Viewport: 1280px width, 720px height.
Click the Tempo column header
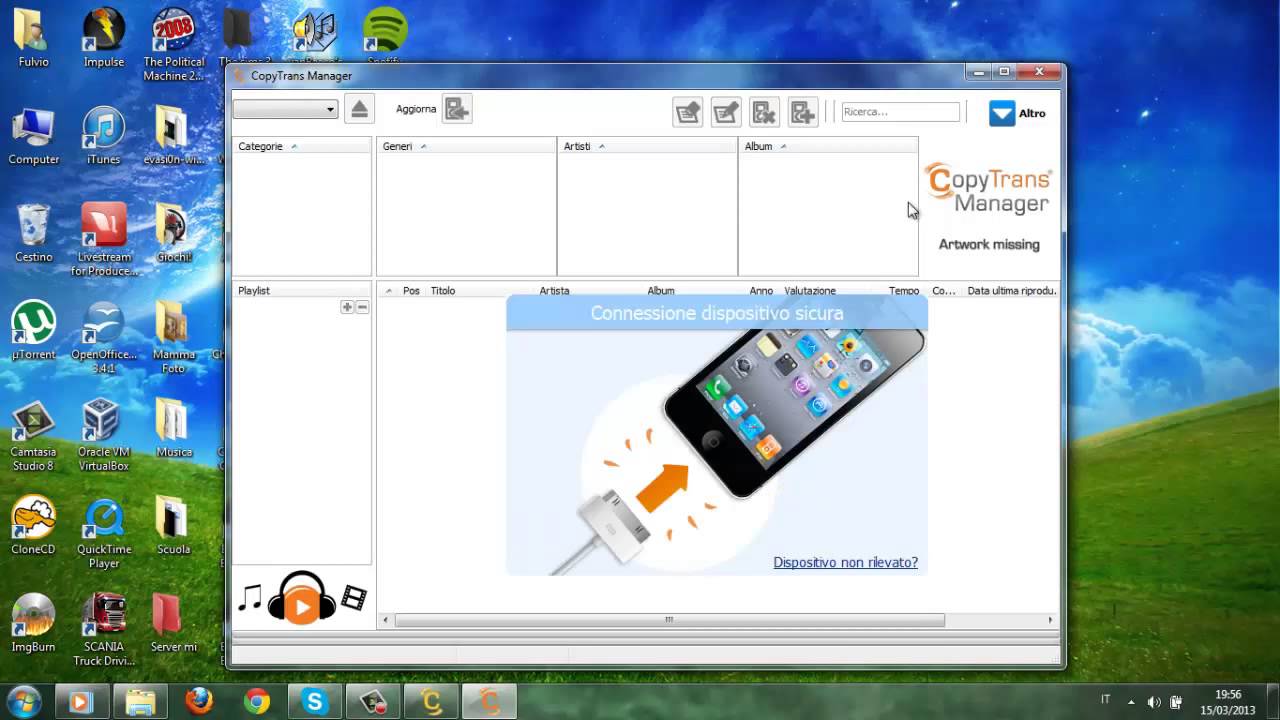click(904, 291)
